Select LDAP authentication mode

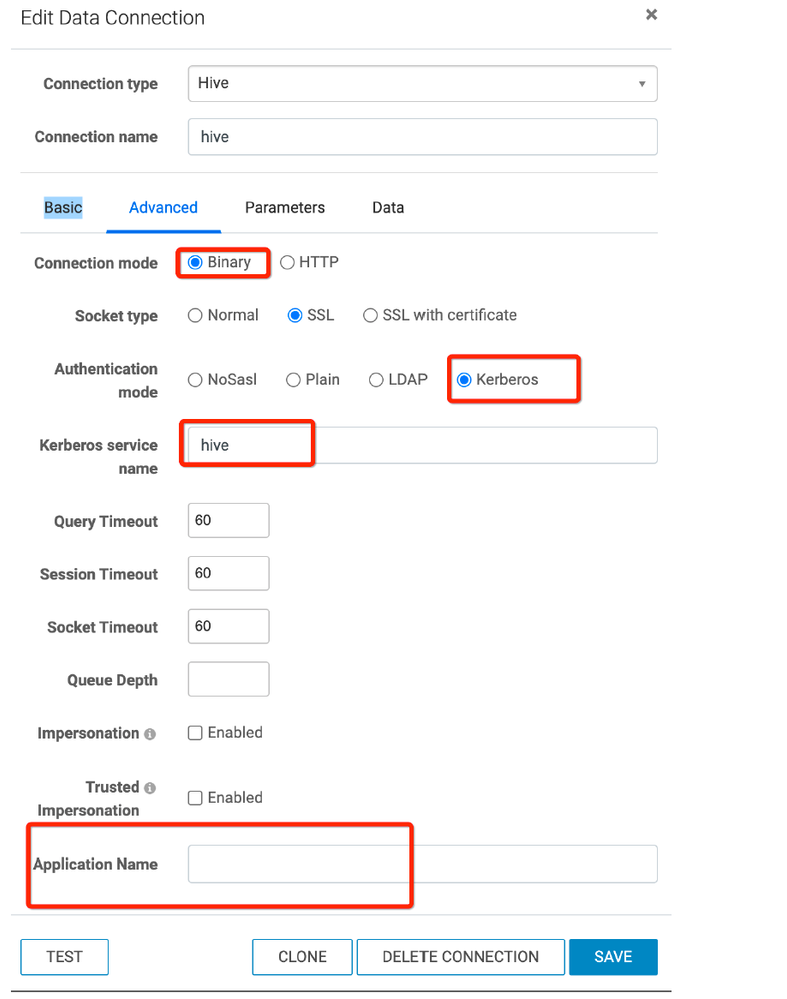click(376, 380)
